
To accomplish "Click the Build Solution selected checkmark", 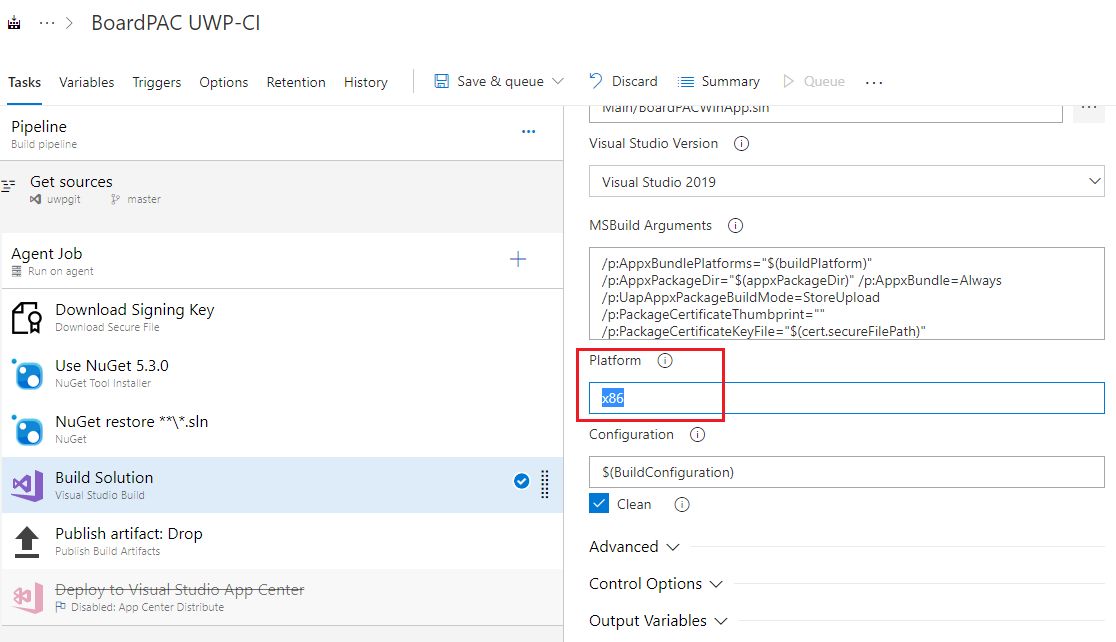I will click(x=522, y=481).
